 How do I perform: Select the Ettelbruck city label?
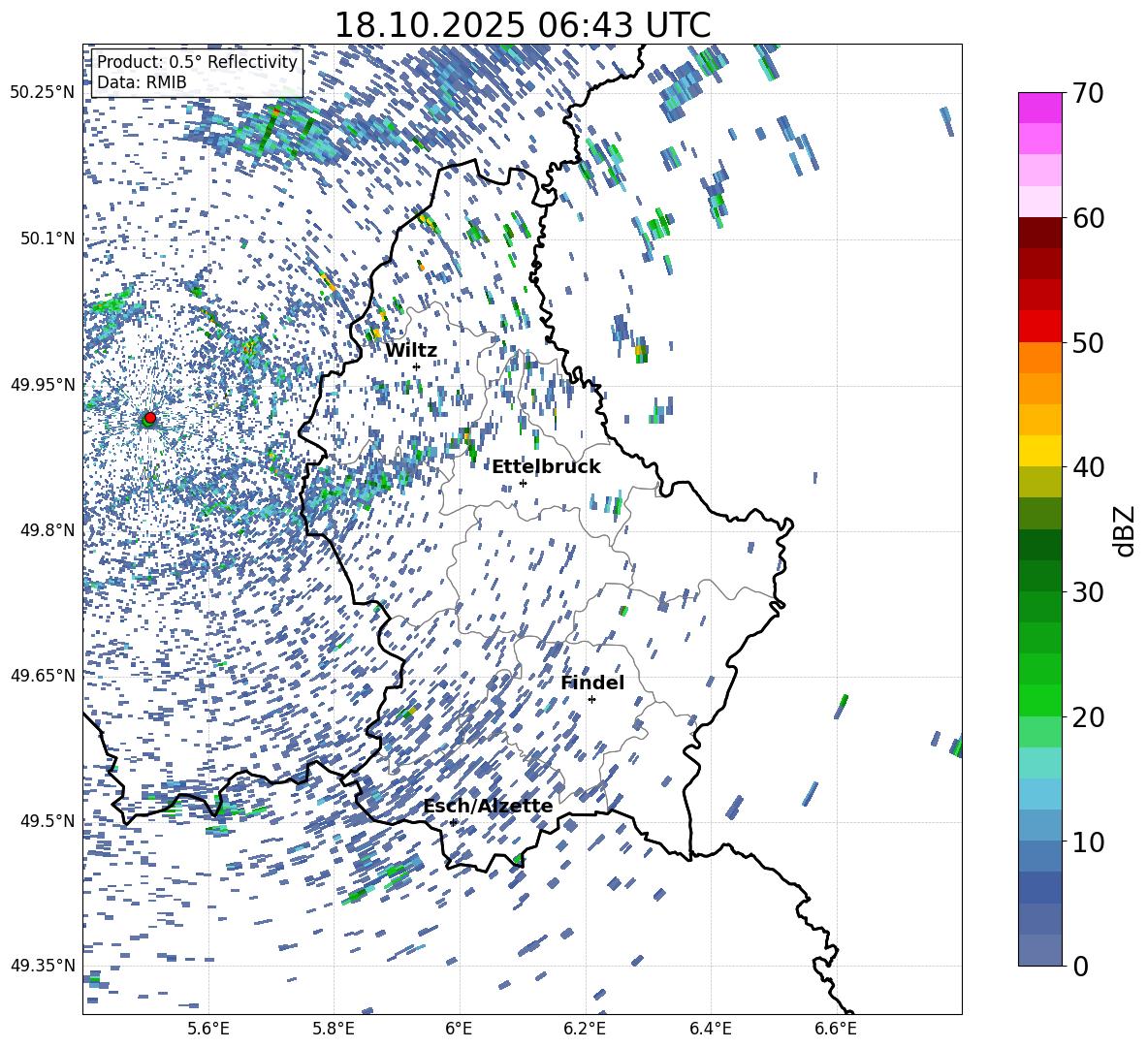coord(546,466)
